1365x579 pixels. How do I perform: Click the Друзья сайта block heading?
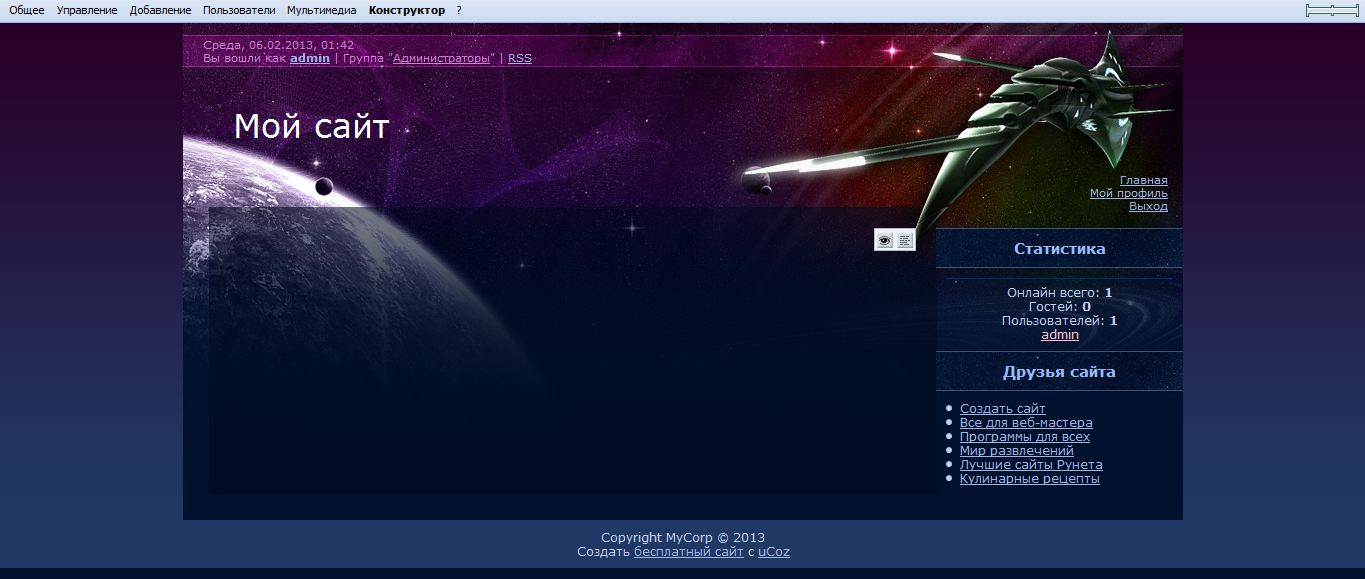tap(1059, 372)
